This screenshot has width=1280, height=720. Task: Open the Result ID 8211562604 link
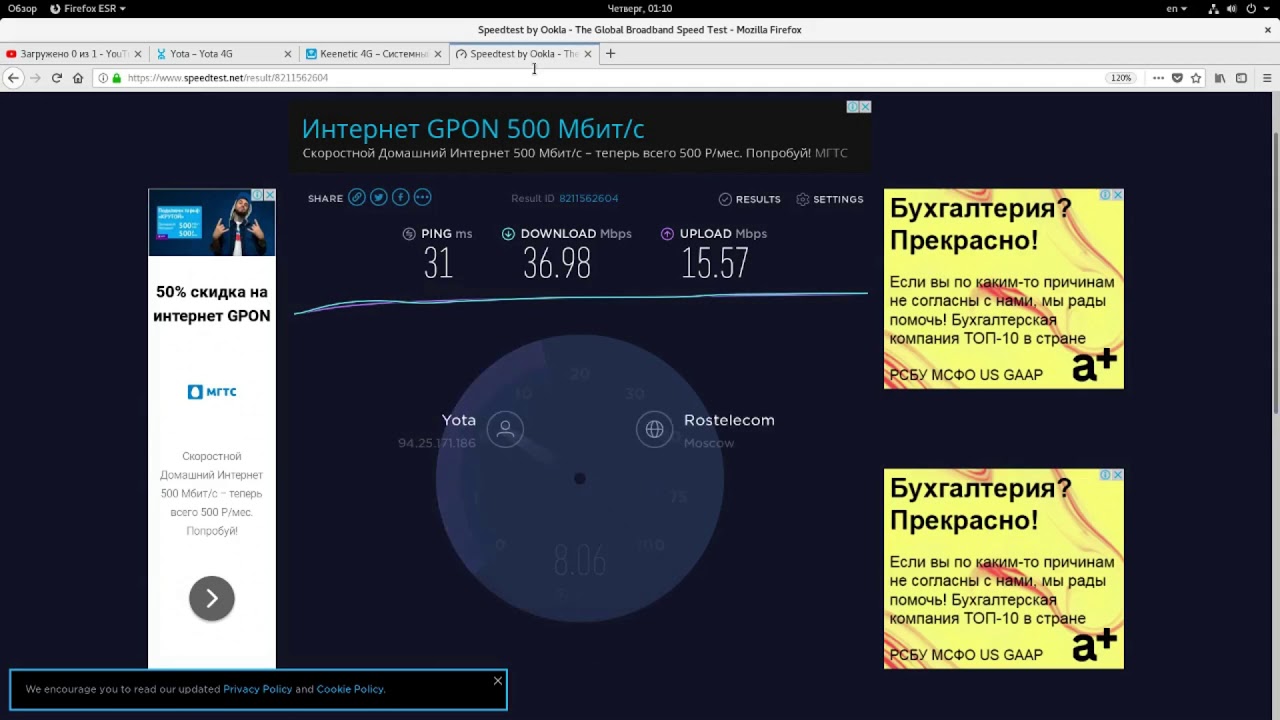588,198
